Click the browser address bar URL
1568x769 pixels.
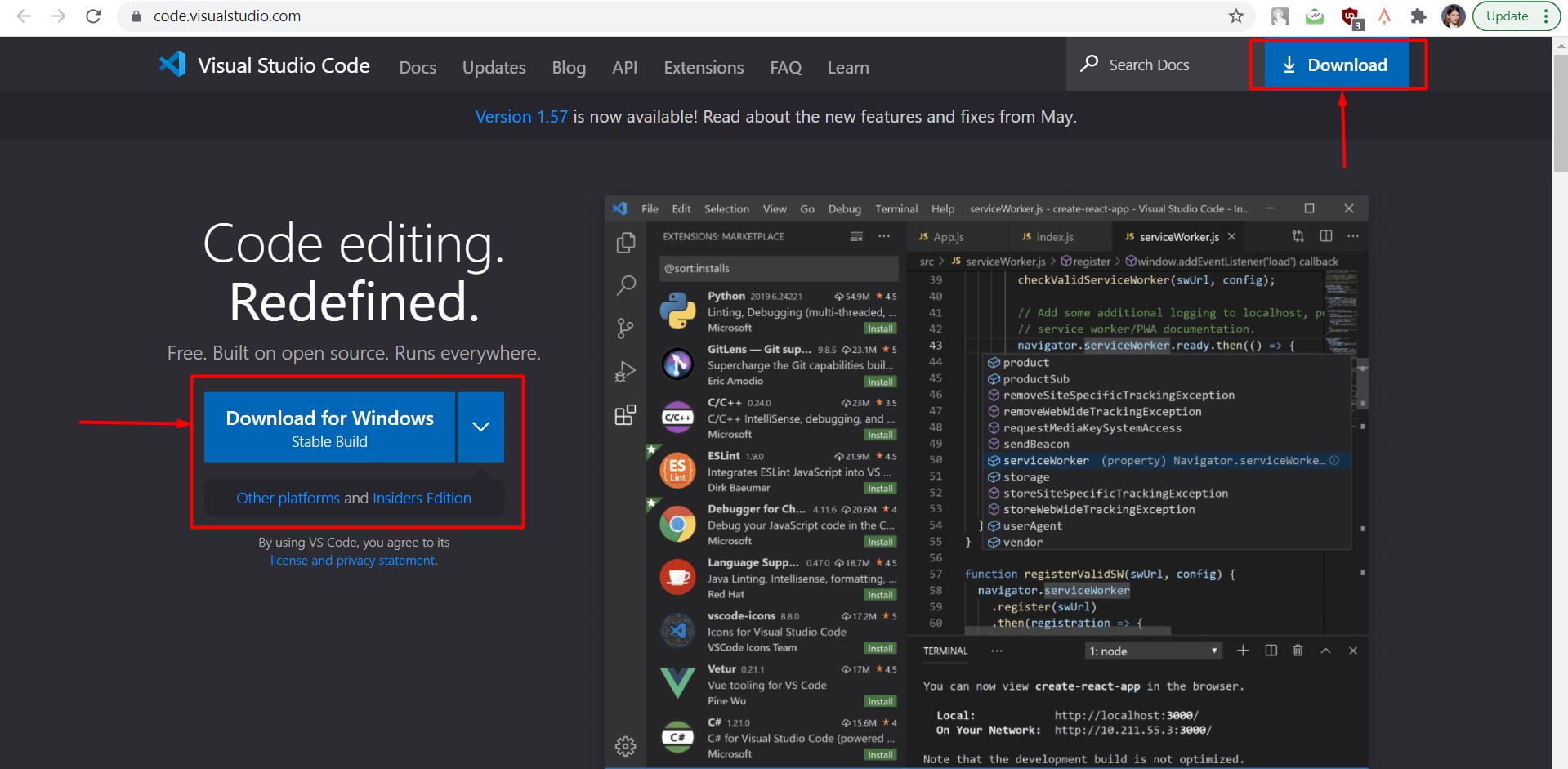227,16
